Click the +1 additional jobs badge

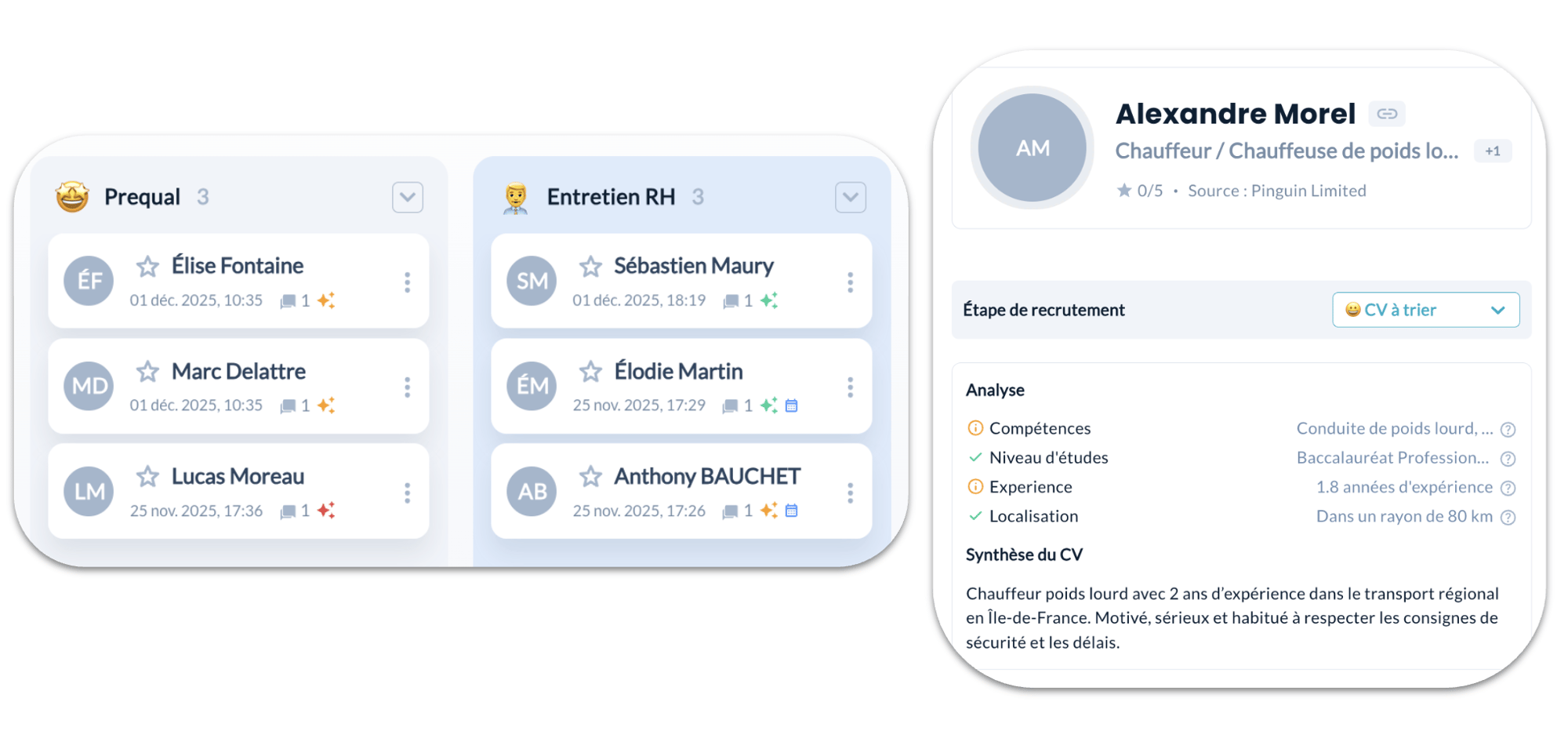point(1493,151)
